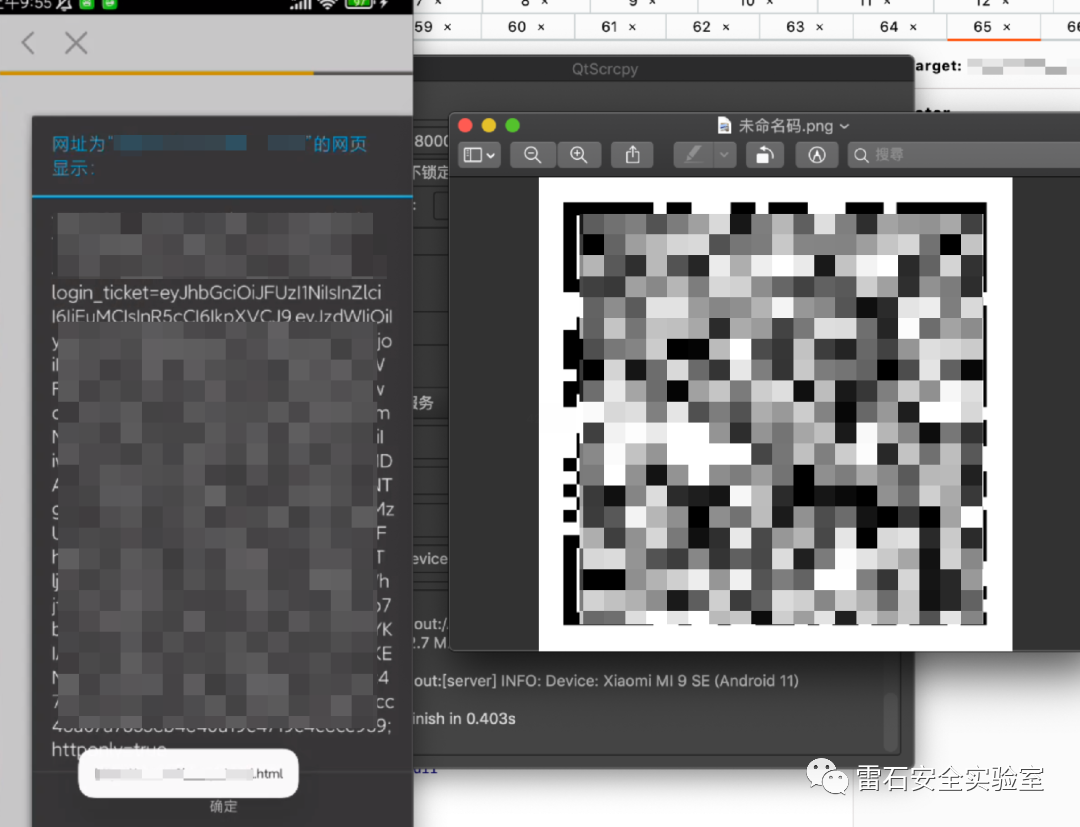Open title dropdown for 未命名码.png

click(844, 126)
